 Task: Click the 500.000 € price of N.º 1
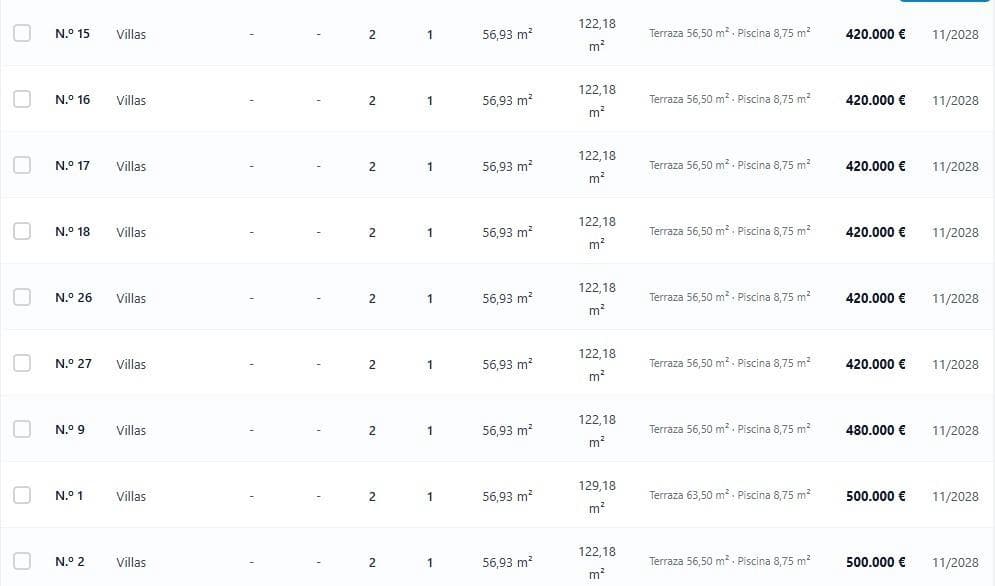click(875, 496)
